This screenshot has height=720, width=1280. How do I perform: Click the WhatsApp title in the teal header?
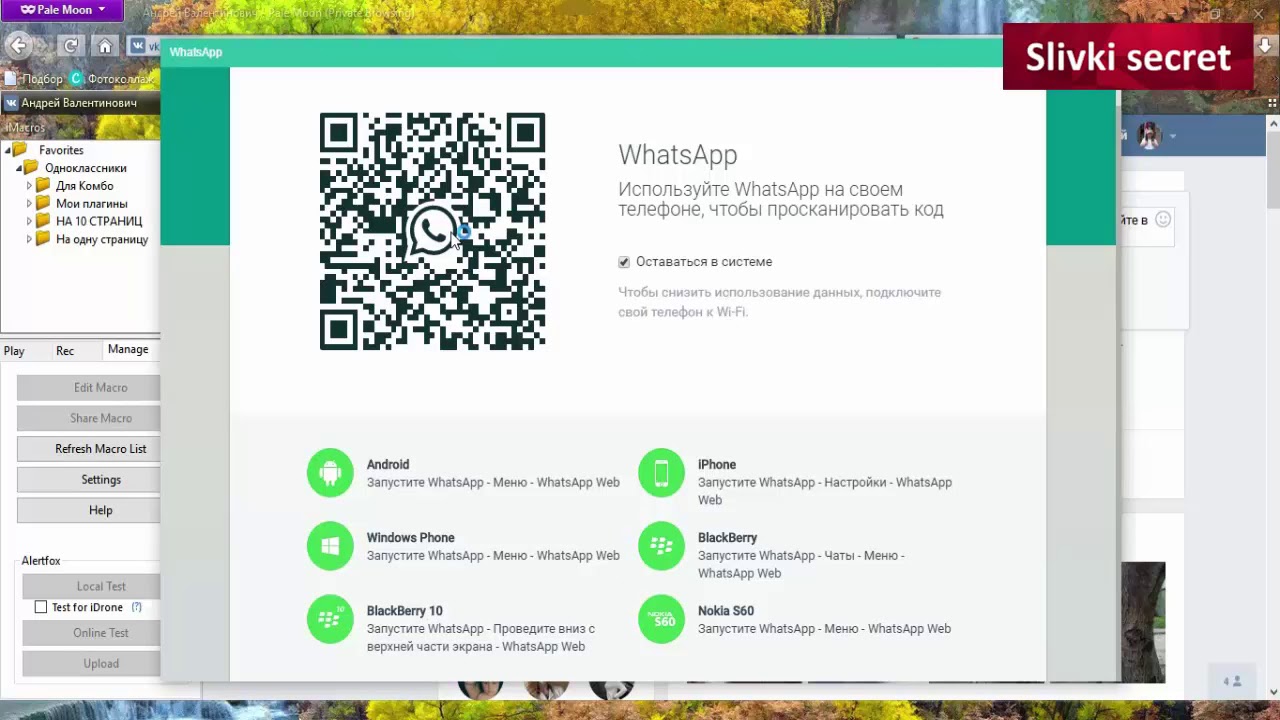tap(196, 52)
